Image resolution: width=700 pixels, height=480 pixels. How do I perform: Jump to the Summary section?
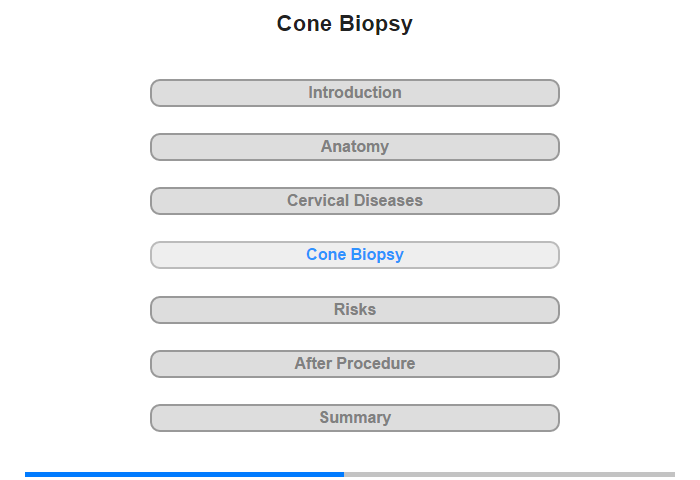[354, 418]
